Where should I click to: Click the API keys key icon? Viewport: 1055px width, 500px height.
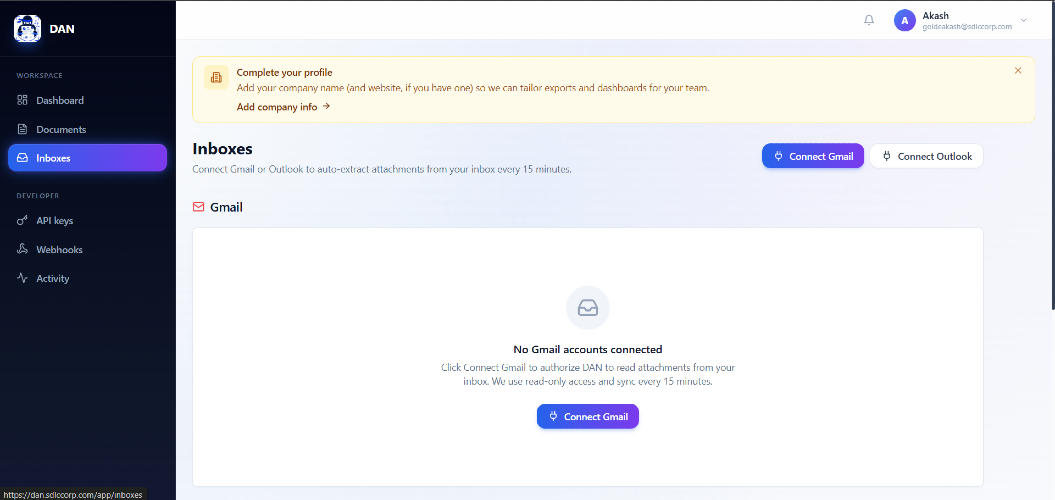[x=22, y=220]
